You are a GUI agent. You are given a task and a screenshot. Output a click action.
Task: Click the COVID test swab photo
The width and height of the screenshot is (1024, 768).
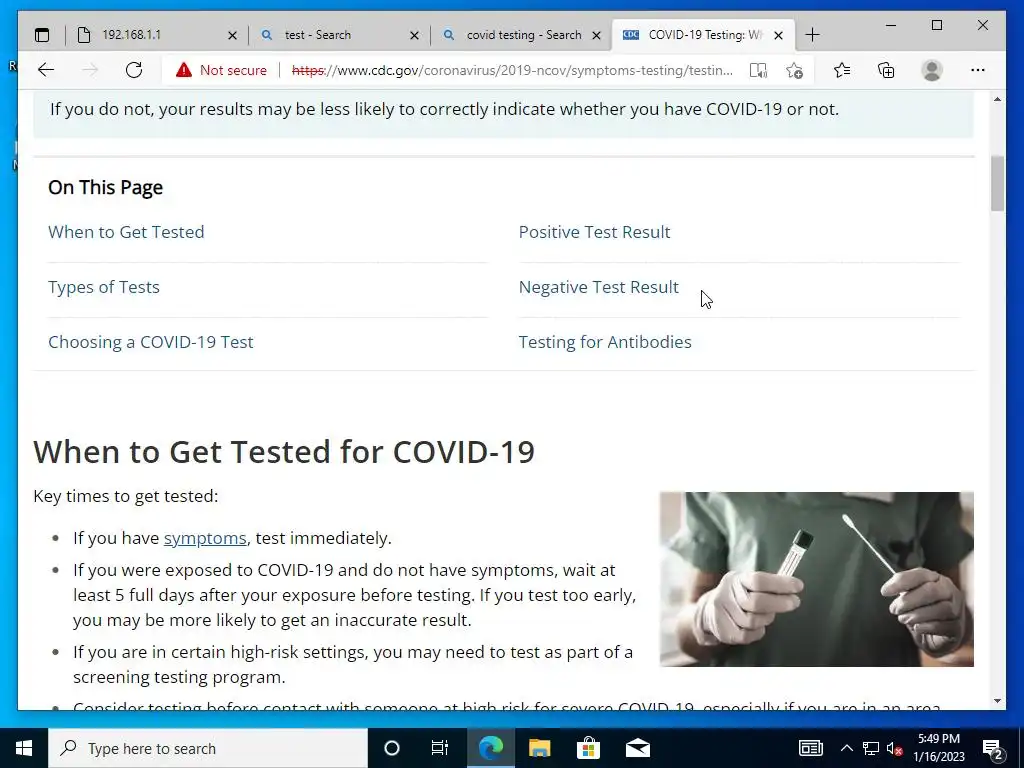[x=816, y=579]
